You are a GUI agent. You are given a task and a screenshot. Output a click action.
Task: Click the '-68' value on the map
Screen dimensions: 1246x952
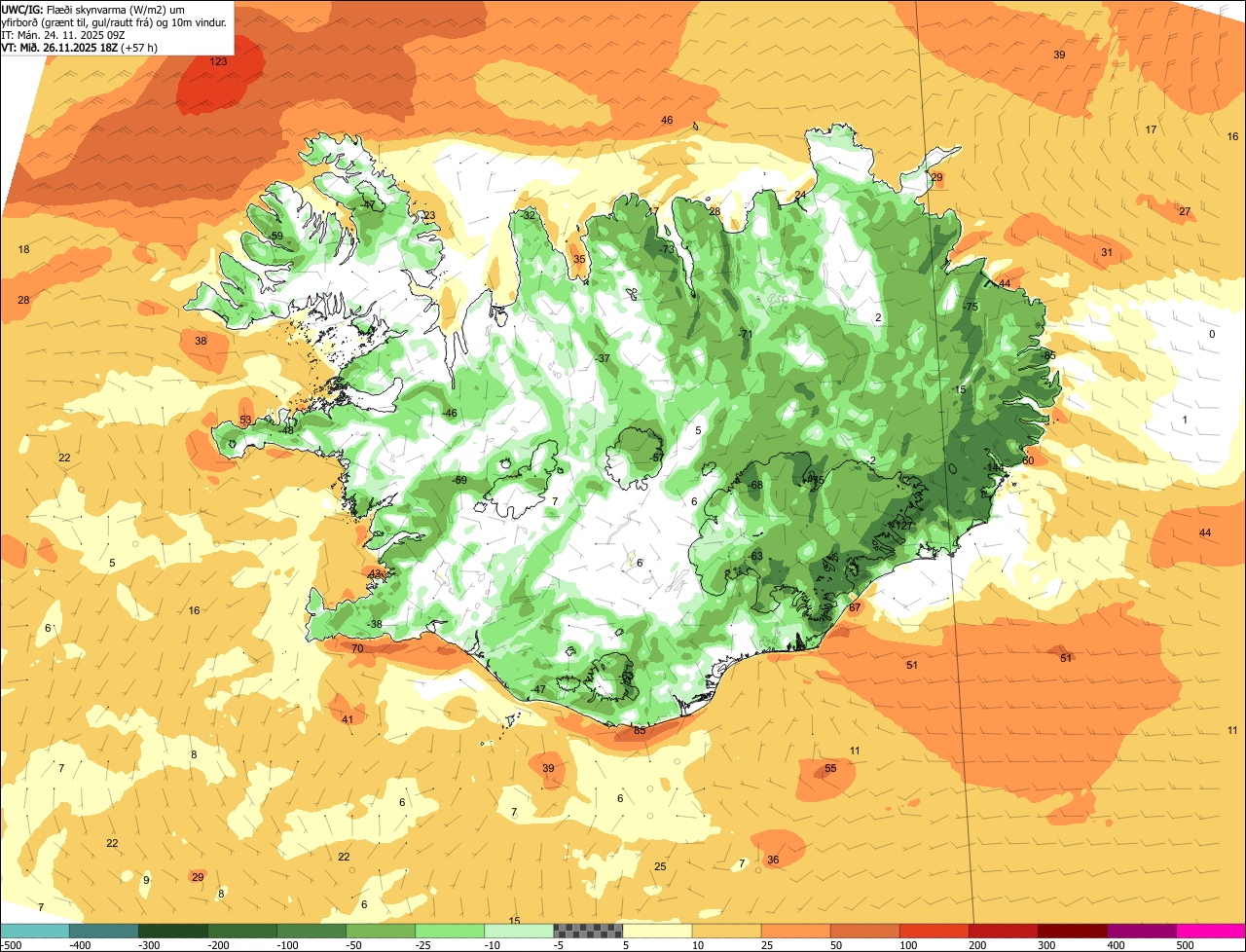click(754, 485)
